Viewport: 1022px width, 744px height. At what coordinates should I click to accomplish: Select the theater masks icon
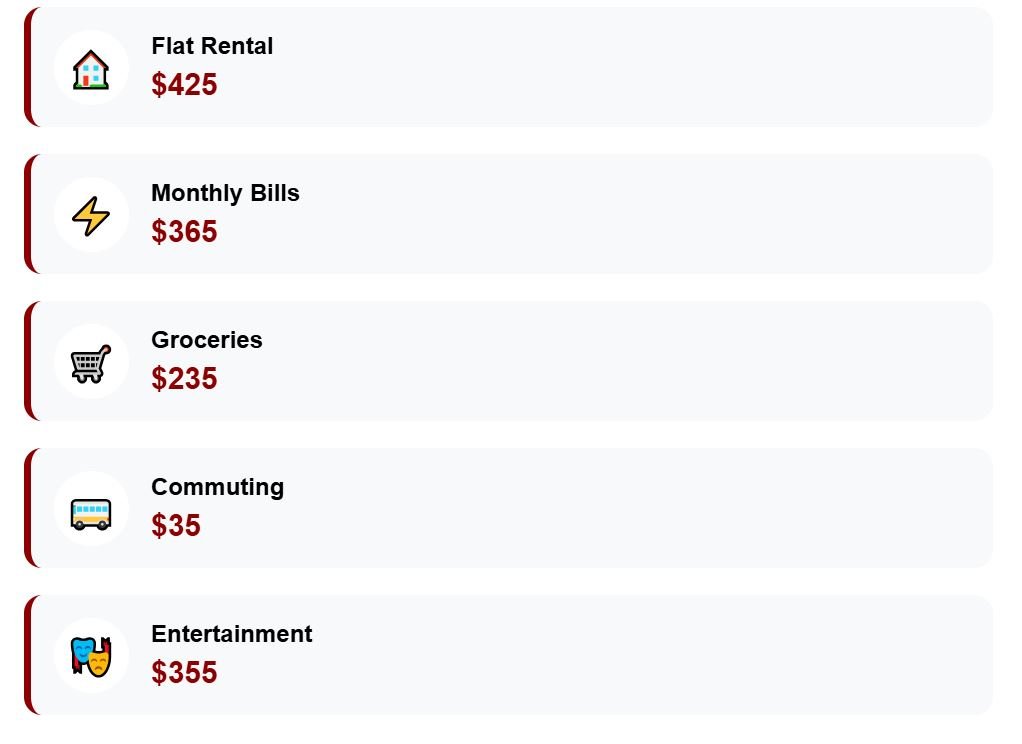coord(91,656)
